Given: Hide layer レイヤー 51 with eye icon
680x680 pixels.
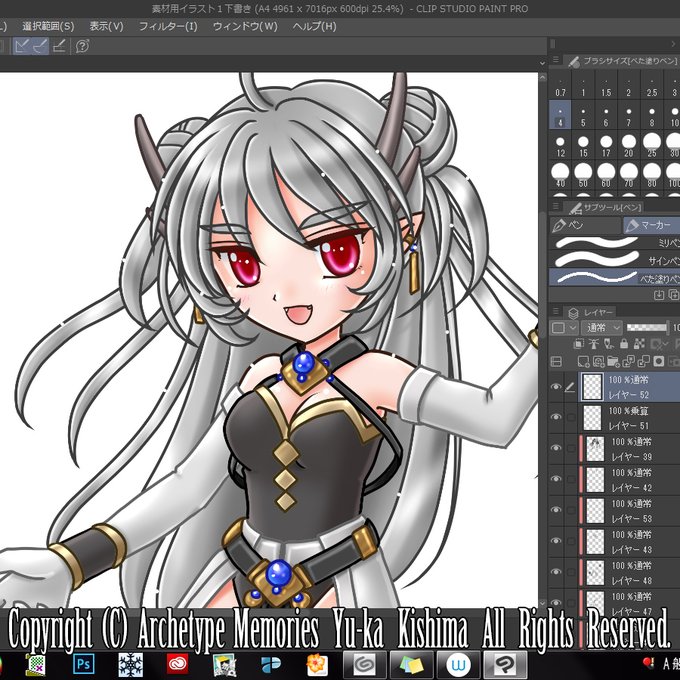Looking at the screenshot, I should [556, 417].
